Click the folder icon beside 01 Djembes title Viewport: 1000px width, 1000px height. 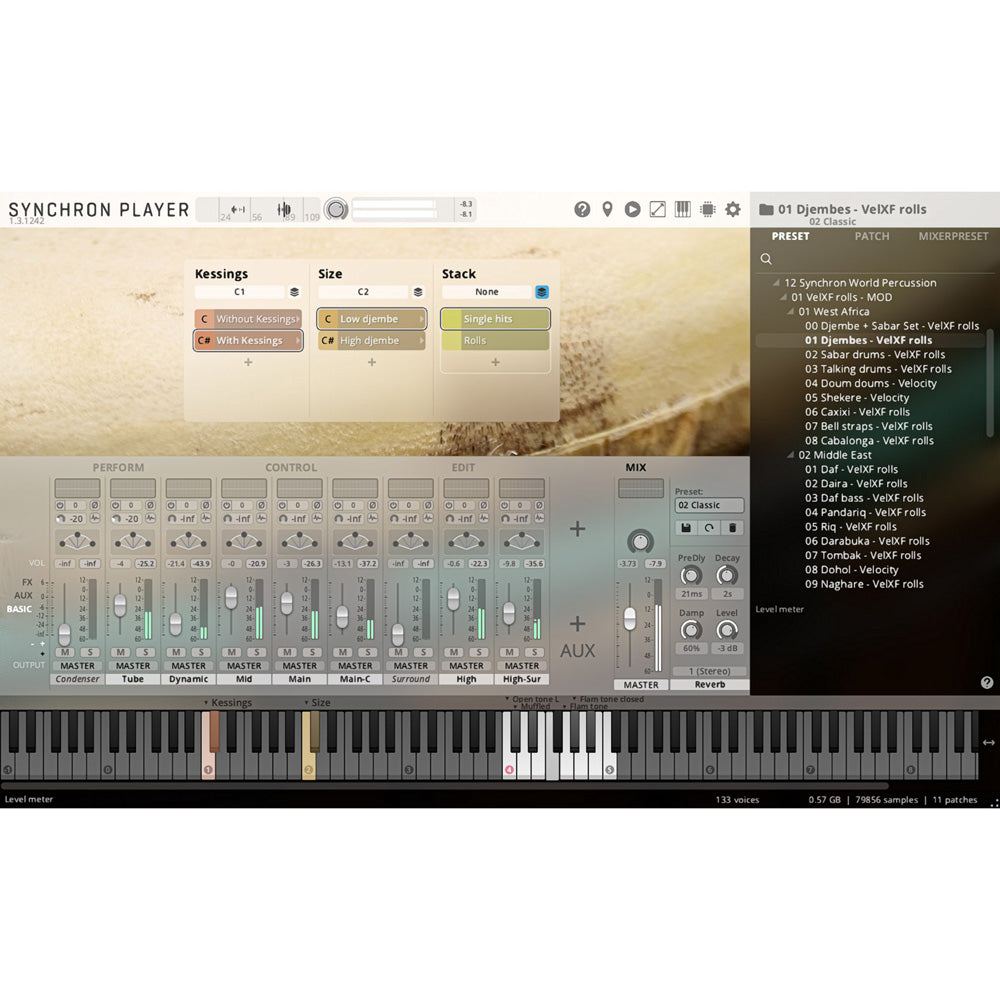pos(766,209)
